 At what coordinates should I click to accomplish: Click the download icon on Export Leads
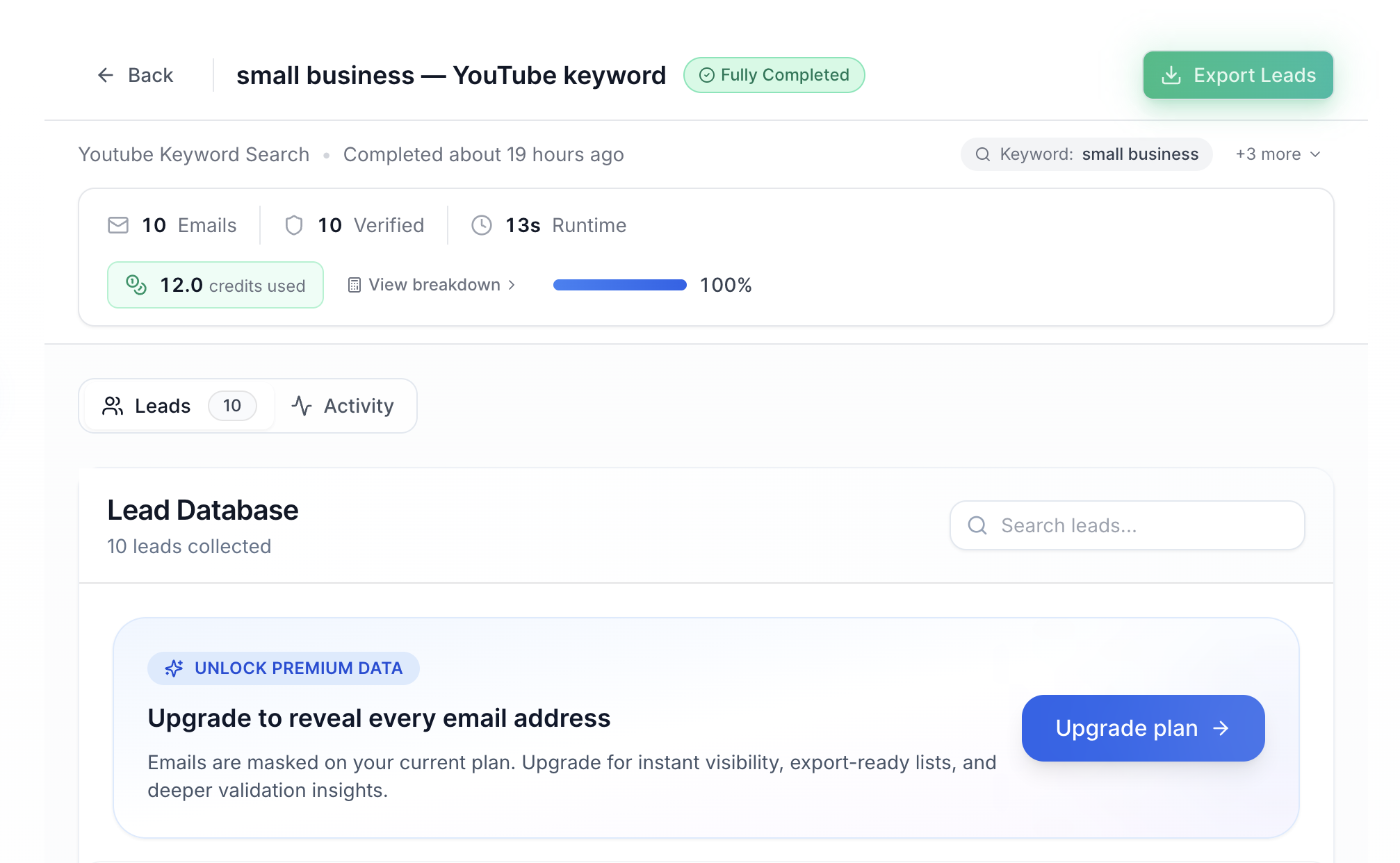coord(1171,75)
